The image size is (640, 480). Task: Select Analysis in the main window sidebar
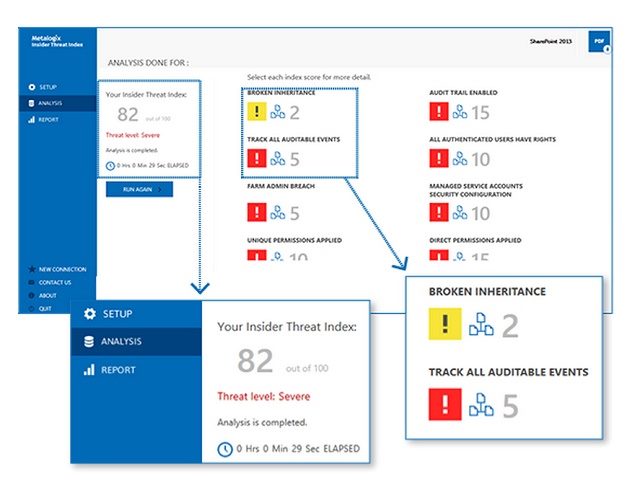[58, 103]
